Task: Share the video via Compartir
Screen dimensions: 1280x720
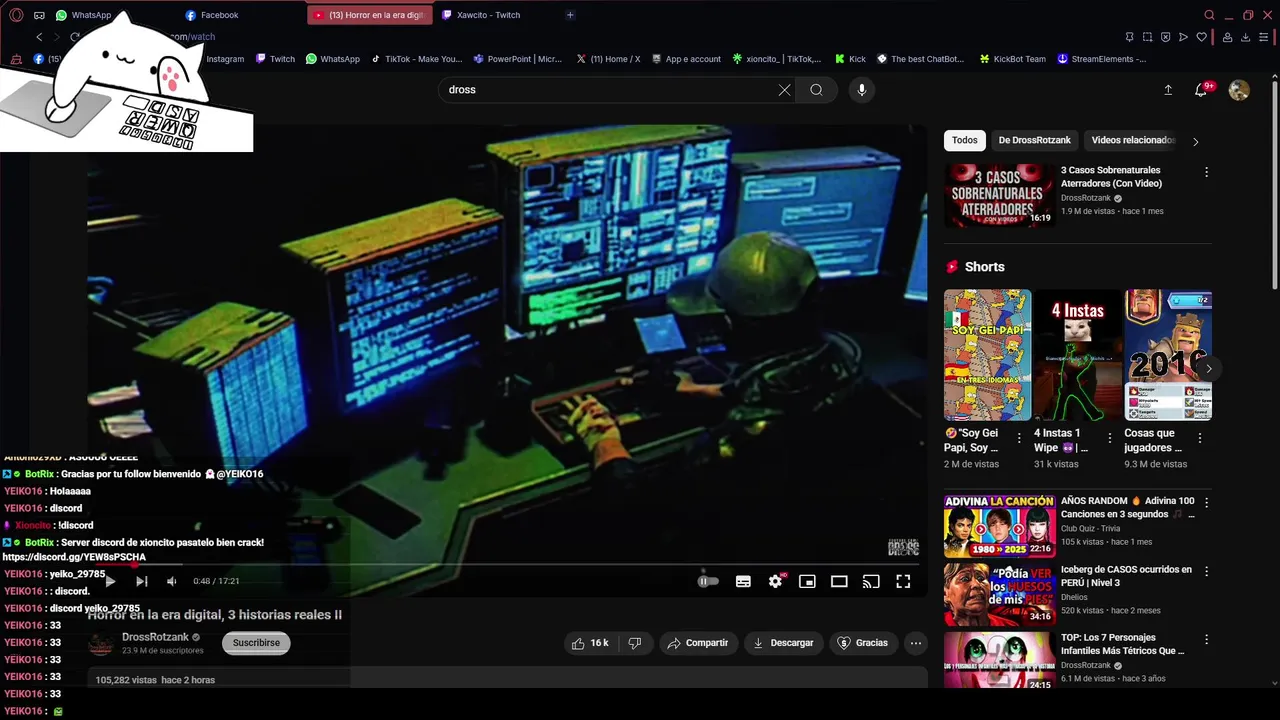Action: tap(698, 643)
